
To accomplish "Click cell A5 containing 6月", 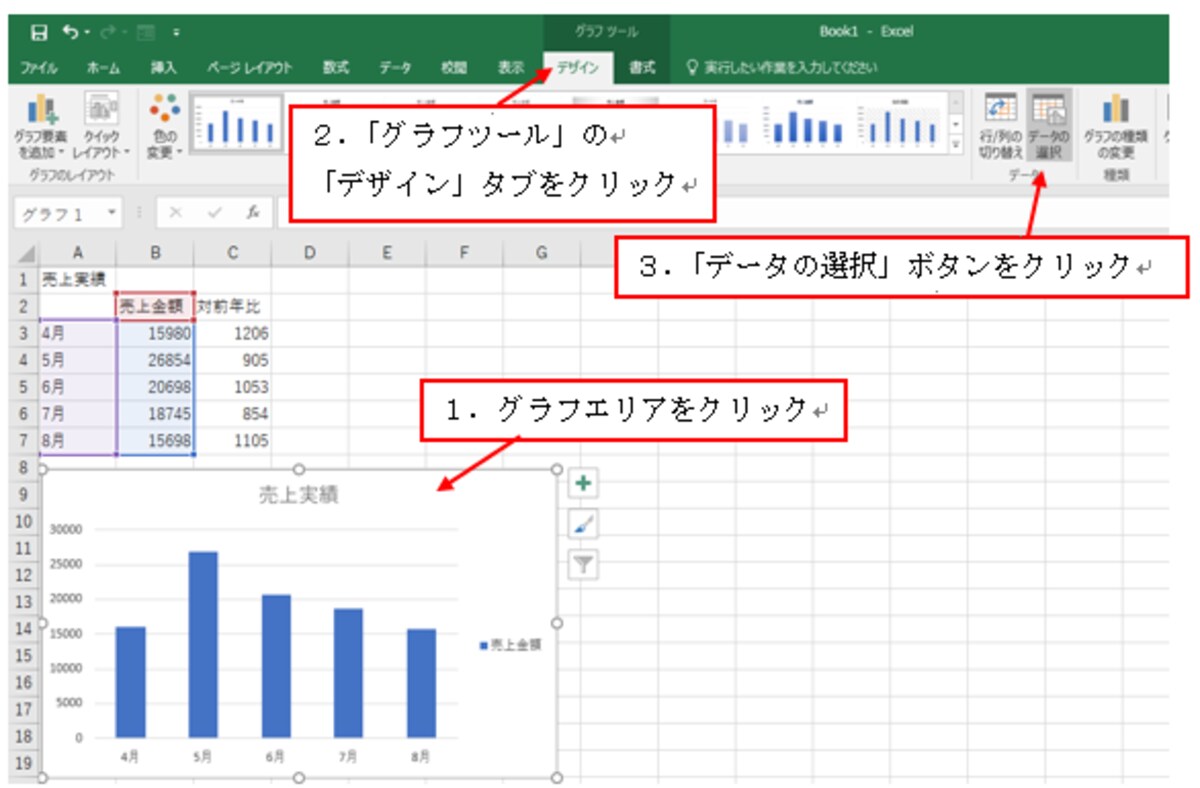I will (x=78, y=387).
